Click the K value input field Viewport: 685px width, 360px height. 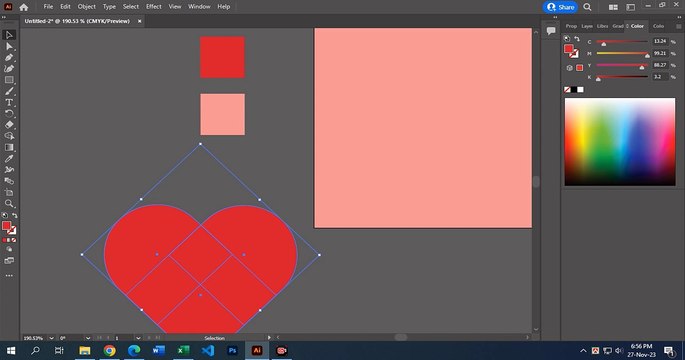(x=660, y=77)
